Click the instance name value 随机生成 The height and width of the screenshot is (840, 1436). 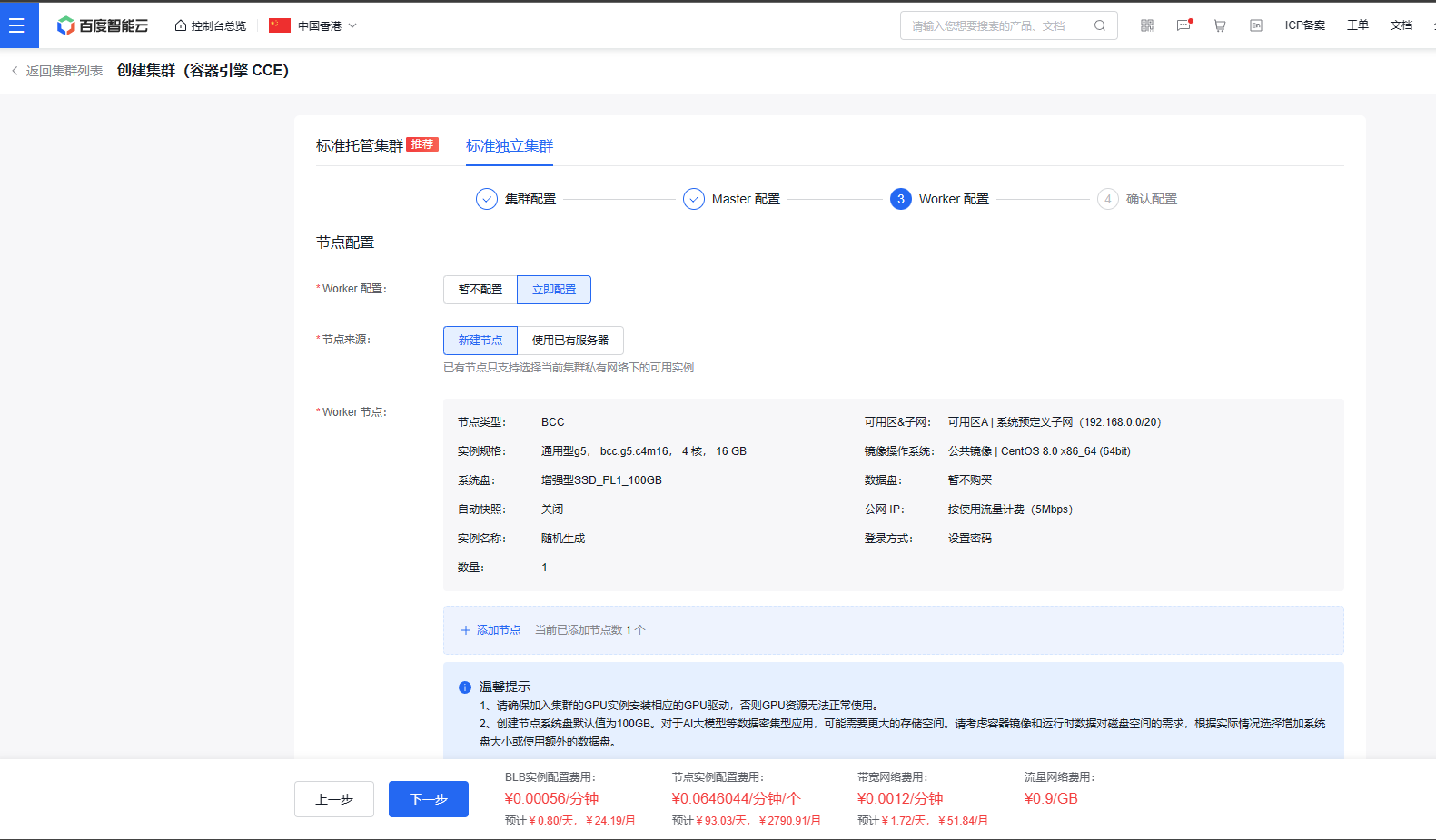click(563, 539)
